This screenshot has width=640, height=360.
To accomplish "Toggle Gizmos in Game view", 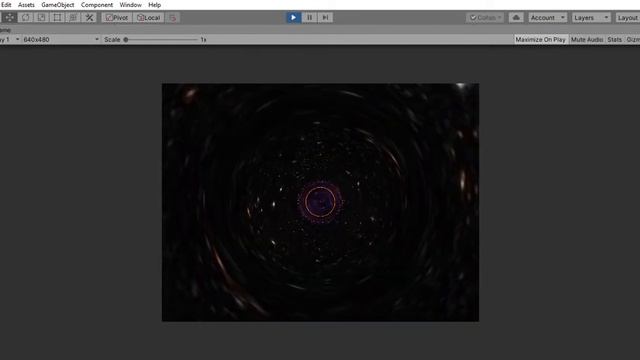I will tap(633, 40).
